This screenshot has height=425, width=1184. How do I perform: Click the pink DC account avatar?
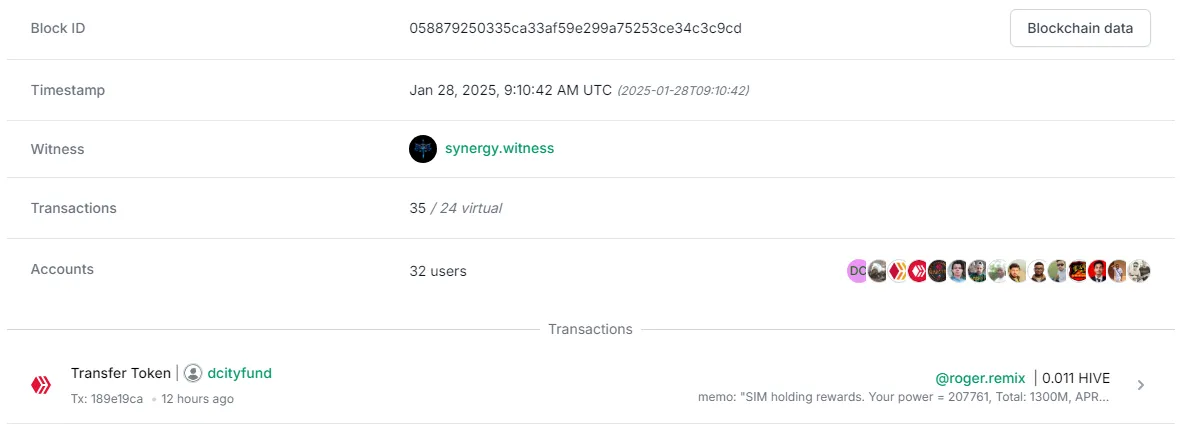pyautogui.click(x=856, y=271)
